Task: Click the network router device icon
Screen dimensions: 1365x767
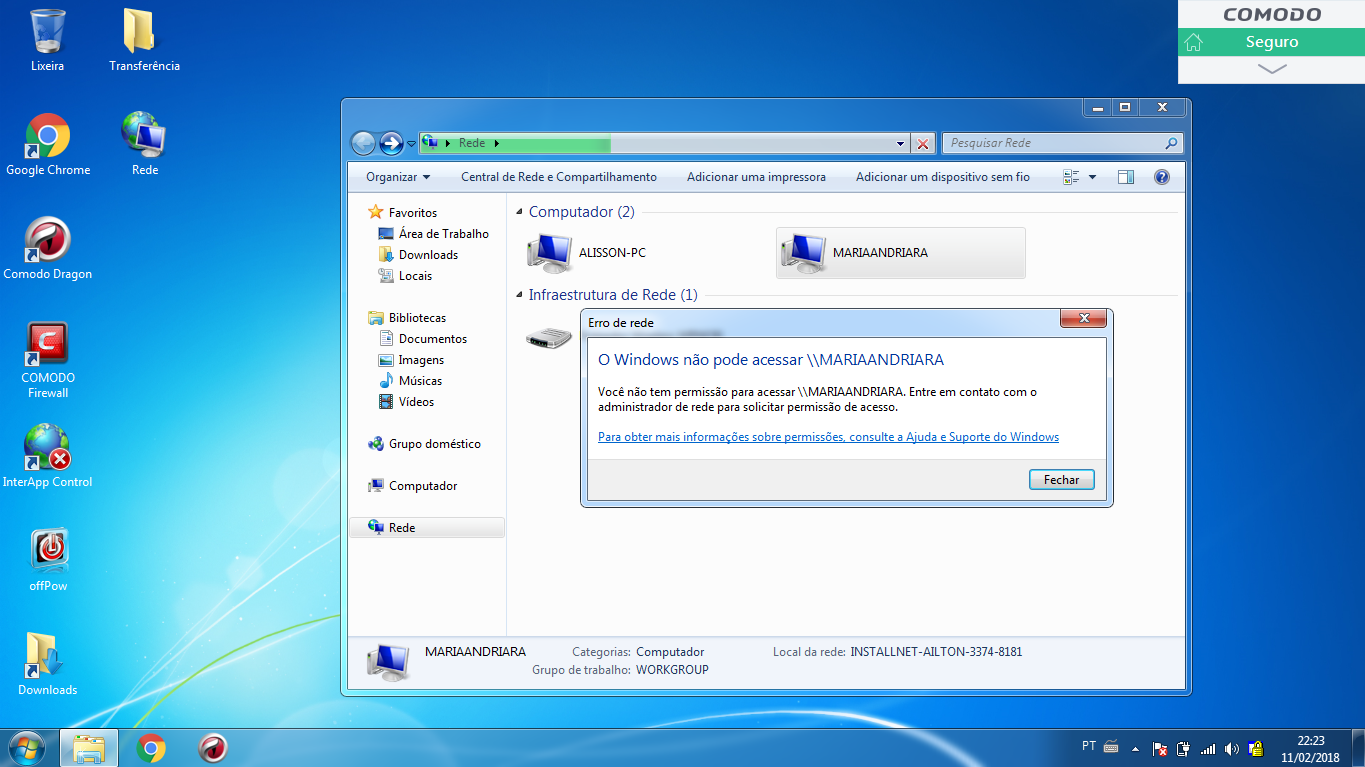Action: (549, 338)
